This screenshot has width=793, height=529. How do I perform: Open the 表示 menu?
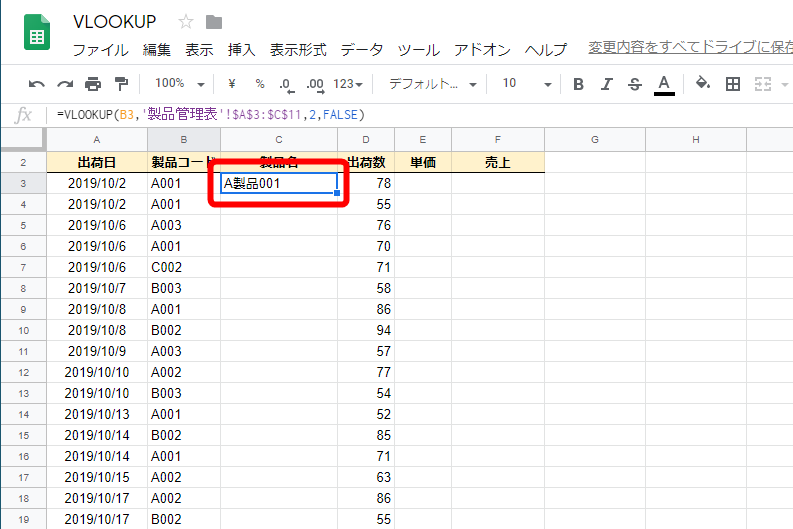199,50
